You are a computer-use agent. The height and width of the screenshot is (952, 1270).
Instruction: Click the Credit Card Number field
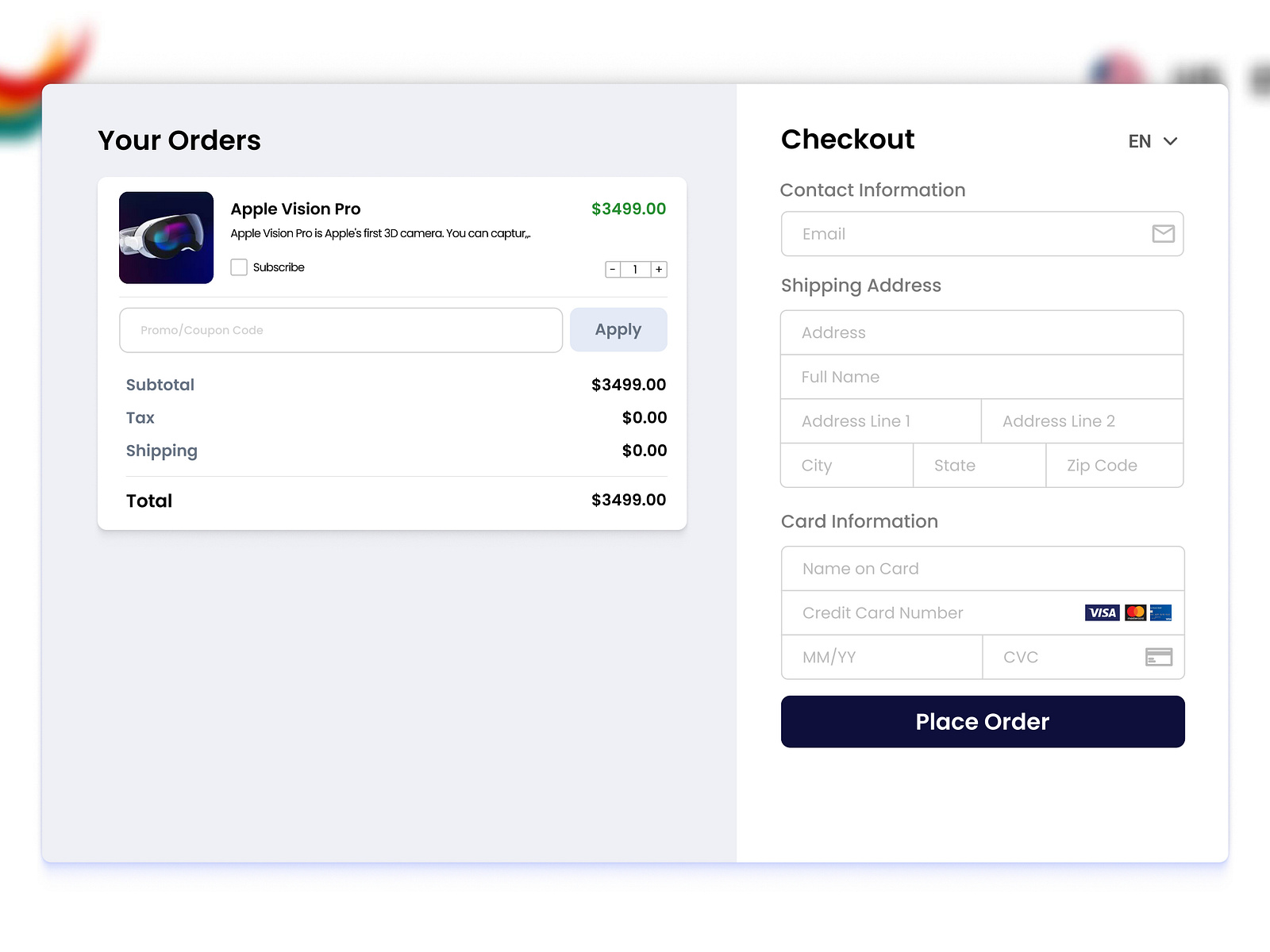[913, 612]
